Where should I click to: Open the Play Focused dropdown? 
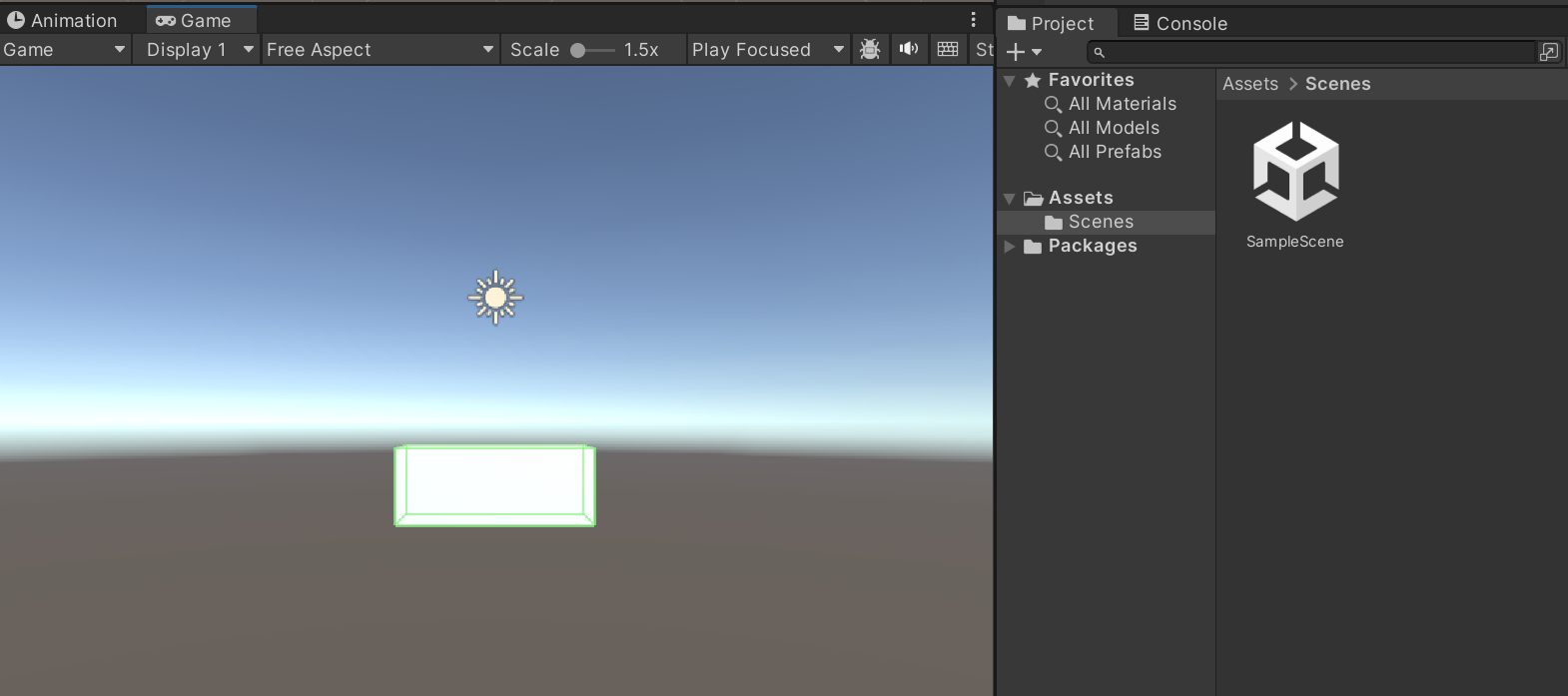pyautogui.click(x=768, y=50)
